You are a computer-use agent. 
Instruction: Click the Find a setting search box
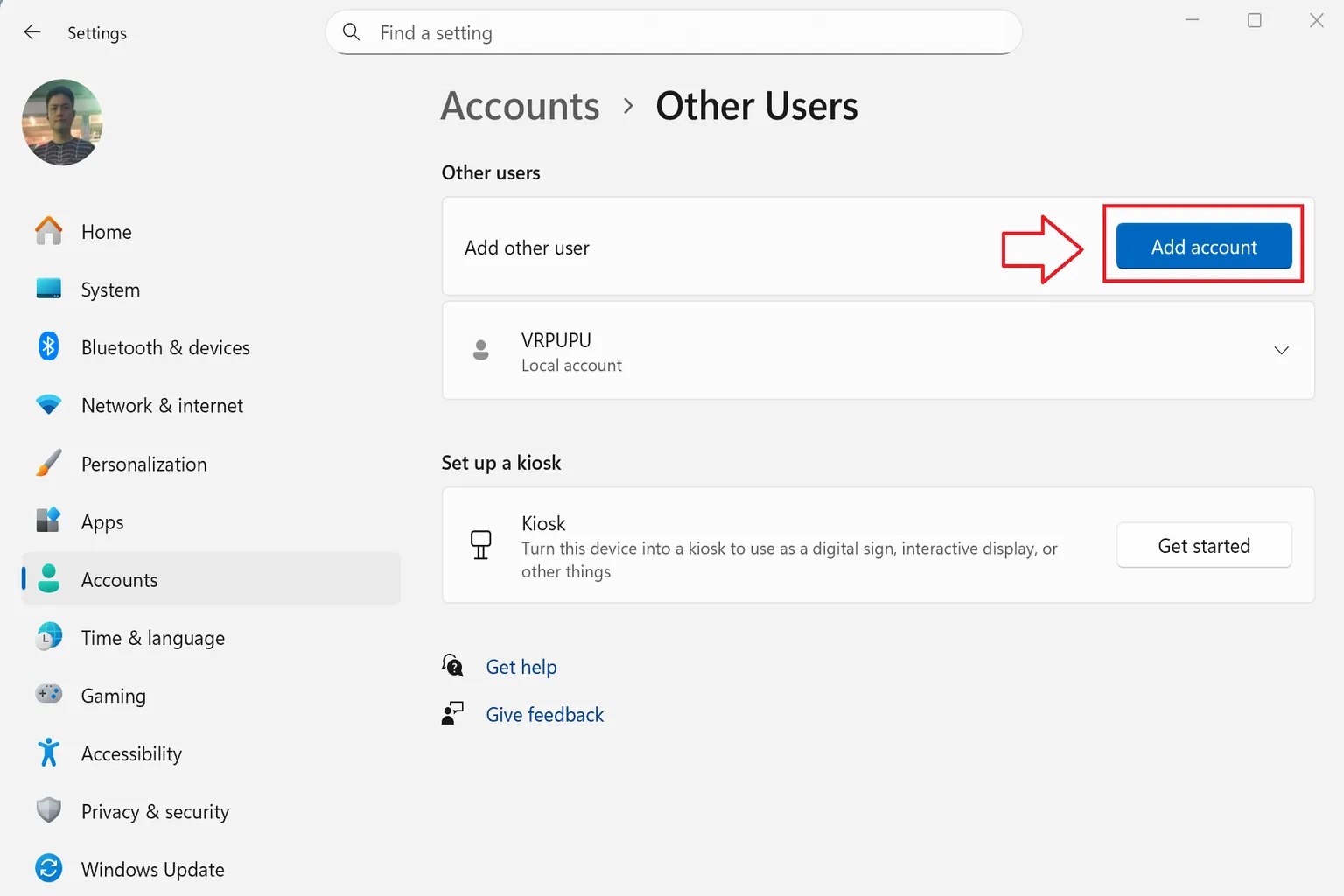[674, 32]
